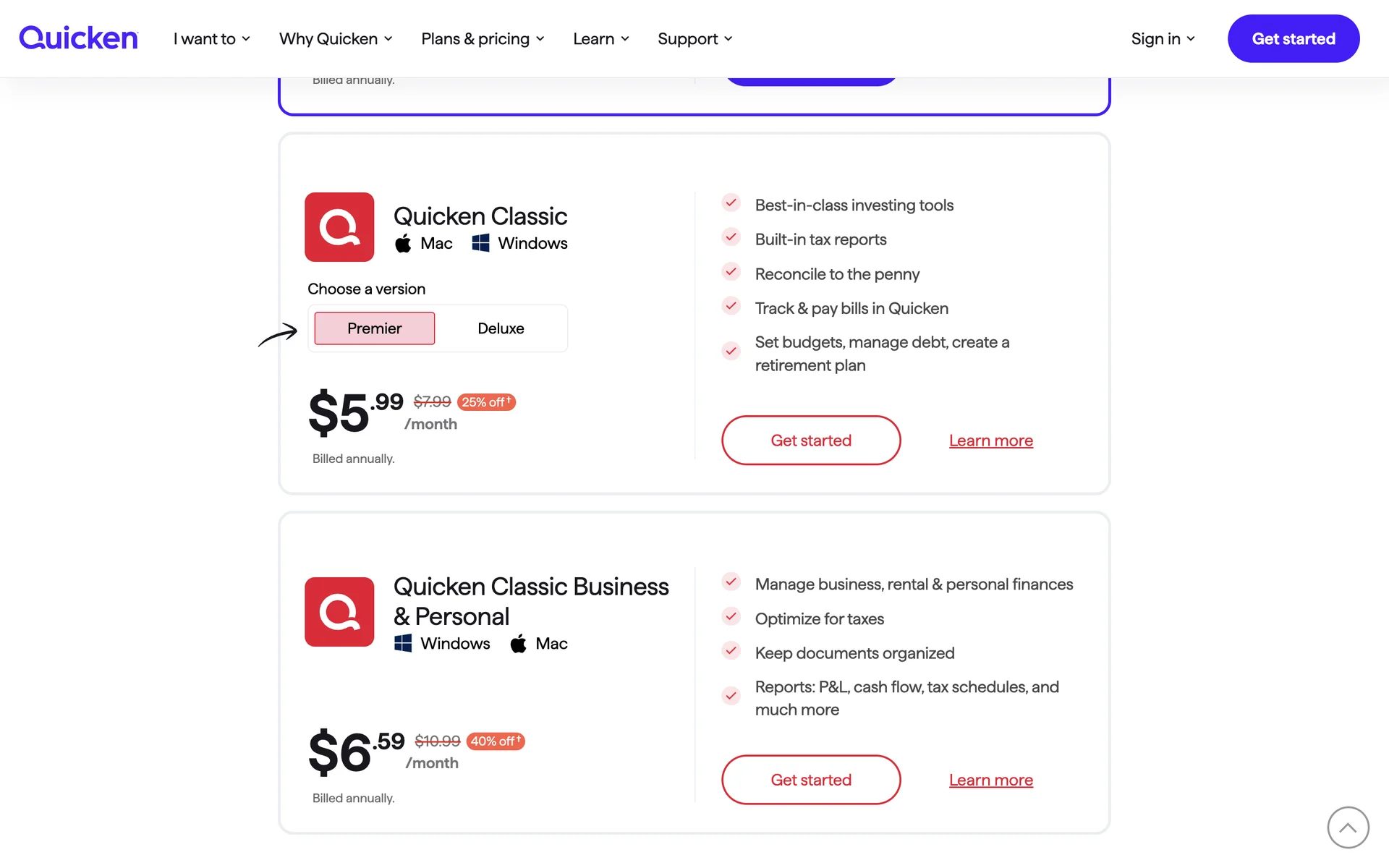Click the red Quicken Classic product icon

tap(339, 227)
